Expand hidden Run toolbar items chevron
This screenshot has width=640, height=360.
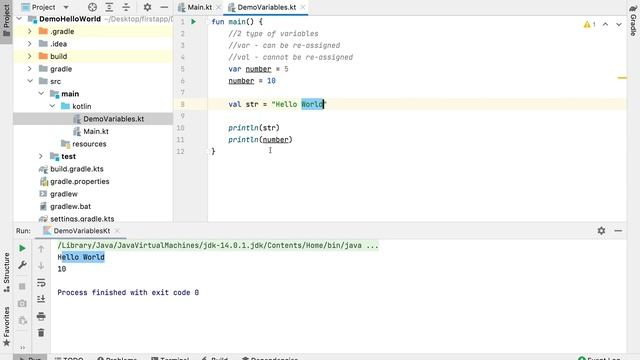[22, 347]
